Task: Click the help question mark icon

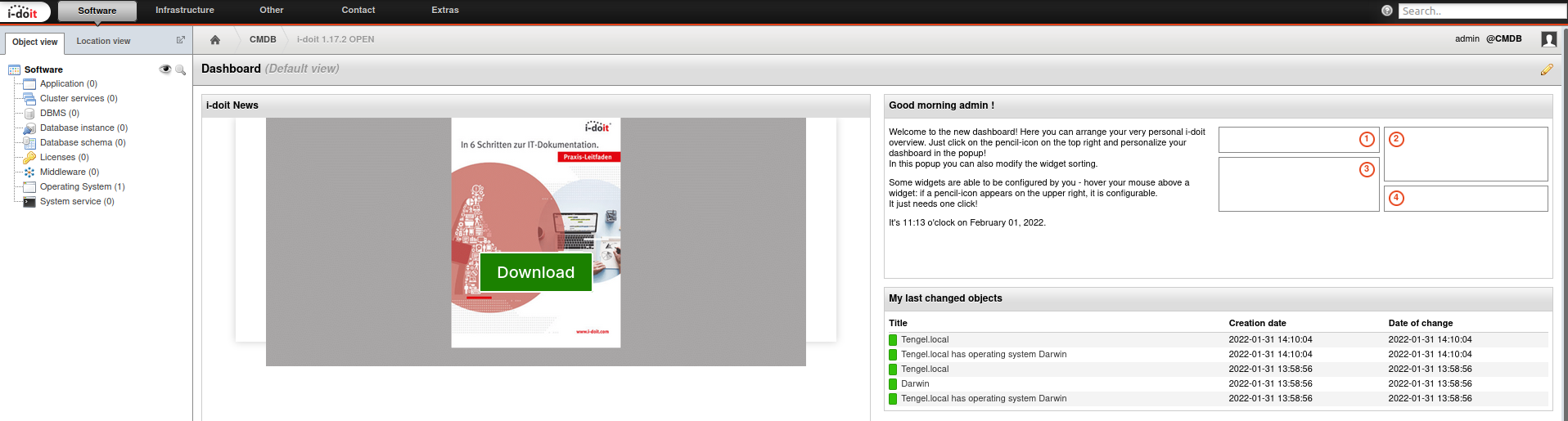Action: coord(1386,11)
